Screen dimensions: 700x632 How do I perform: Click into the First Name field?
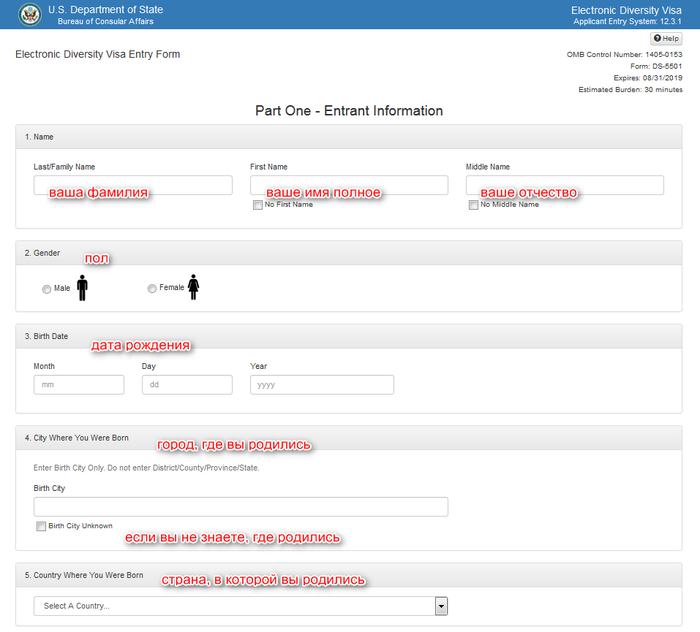[349, 185]
